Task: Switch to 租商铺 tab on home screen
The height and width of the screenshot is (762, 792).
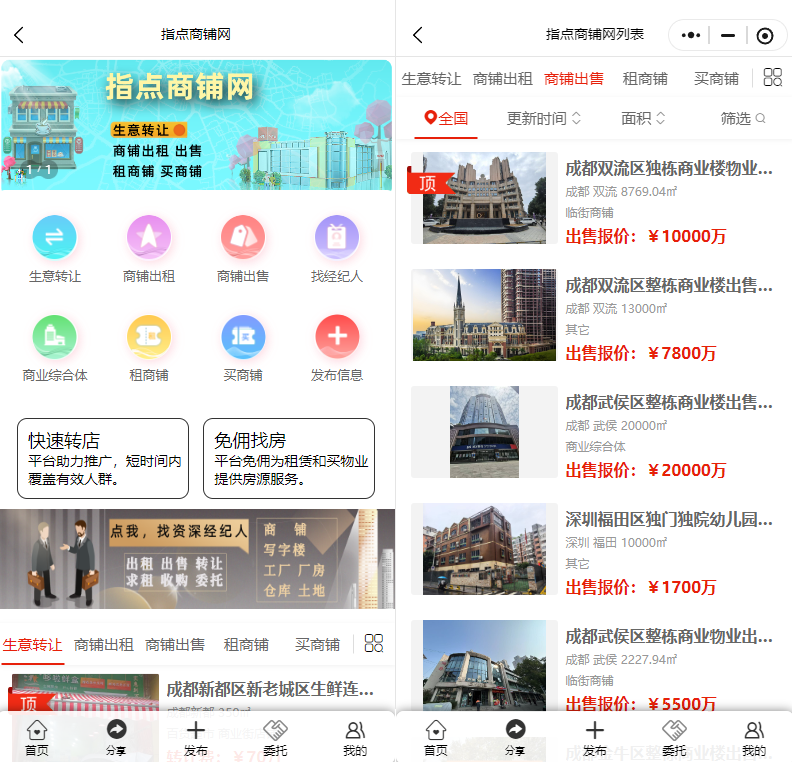Action: (246, 645)
